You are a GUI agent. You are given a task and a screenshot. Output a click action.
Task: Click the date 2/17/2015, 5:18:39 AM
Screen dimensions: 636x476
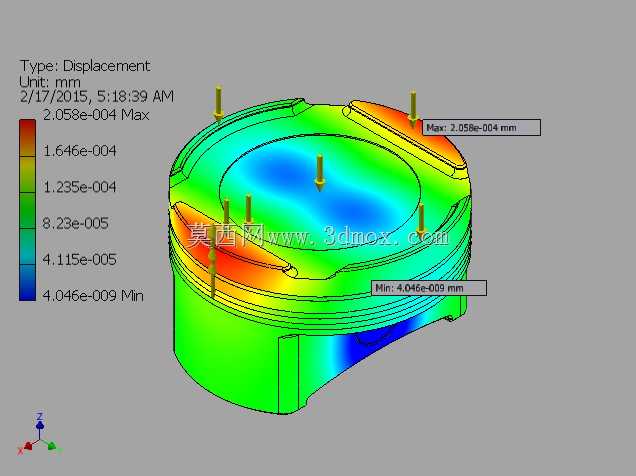tap(97, 96)
